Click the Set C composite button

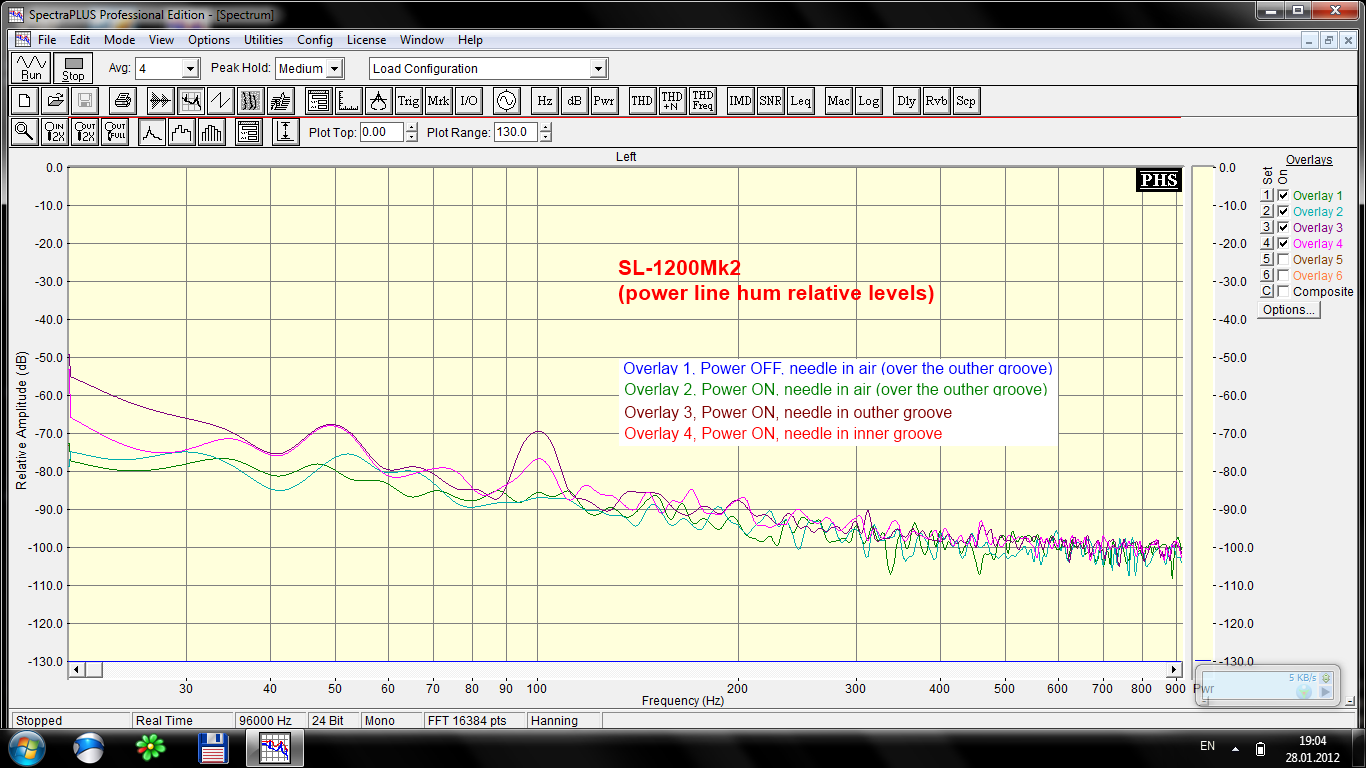[1267, 292]
